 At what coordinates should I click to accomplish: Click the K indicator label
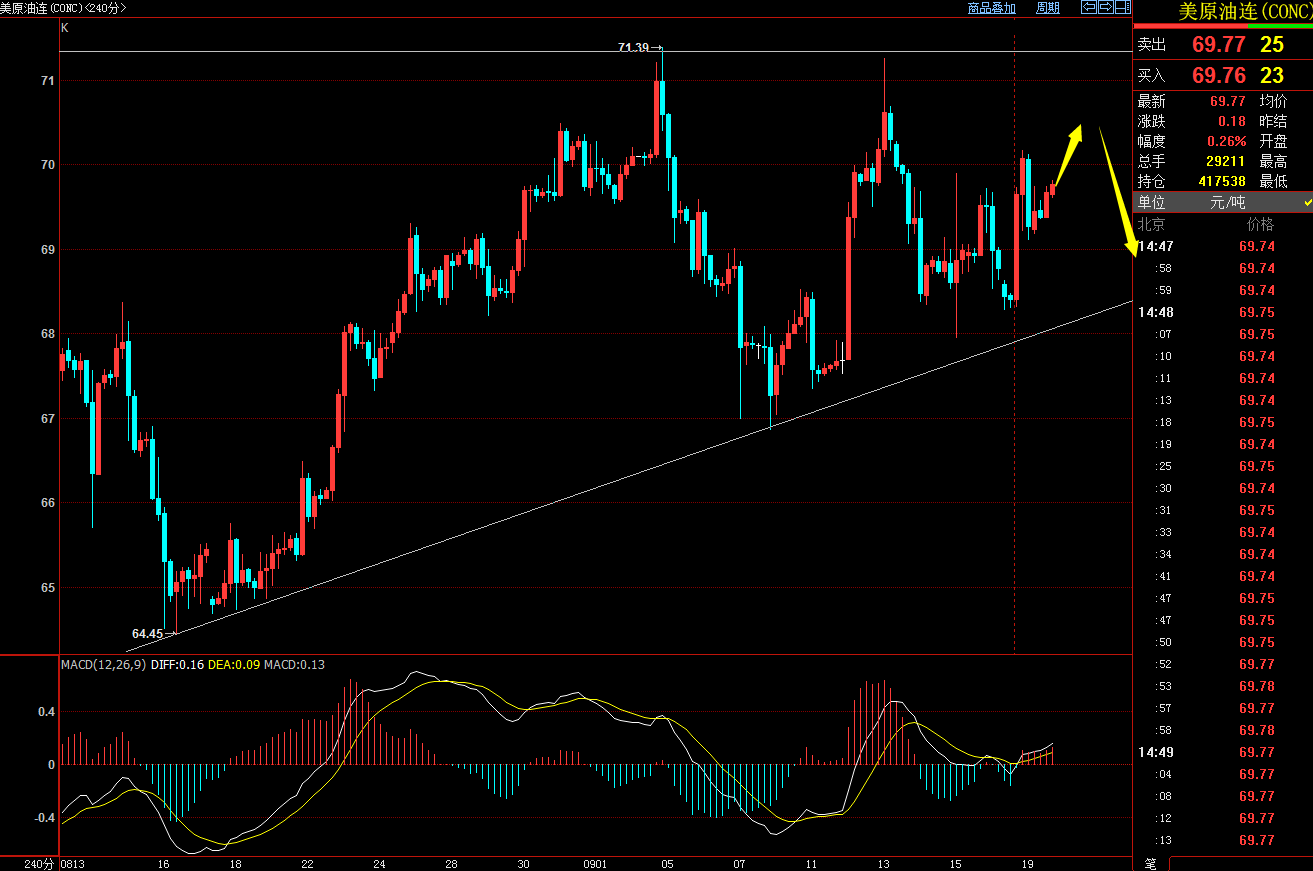coord(65,28)
